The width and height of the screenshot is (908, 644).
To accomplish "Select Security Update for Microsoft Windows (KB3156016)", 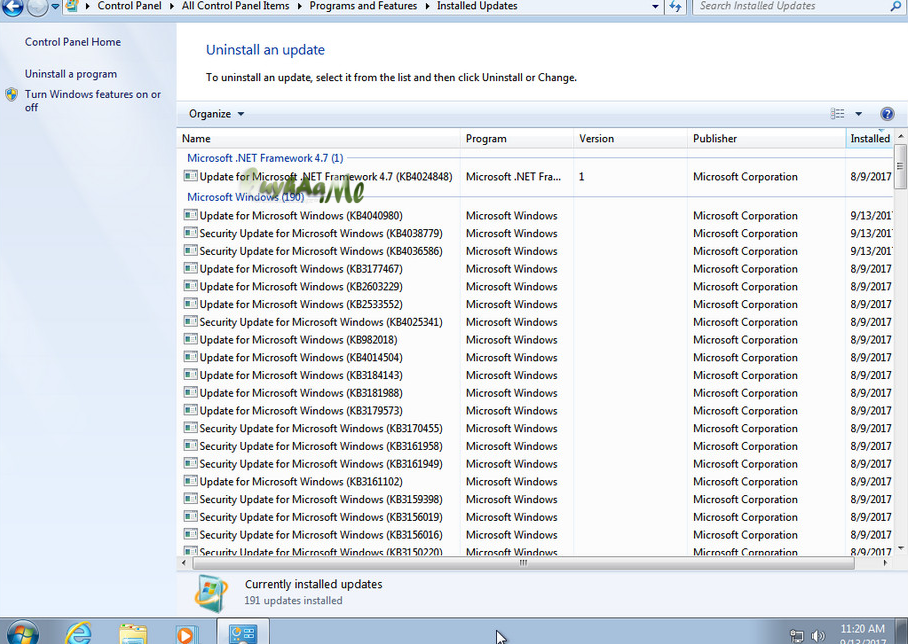I will tap(321, 535).
